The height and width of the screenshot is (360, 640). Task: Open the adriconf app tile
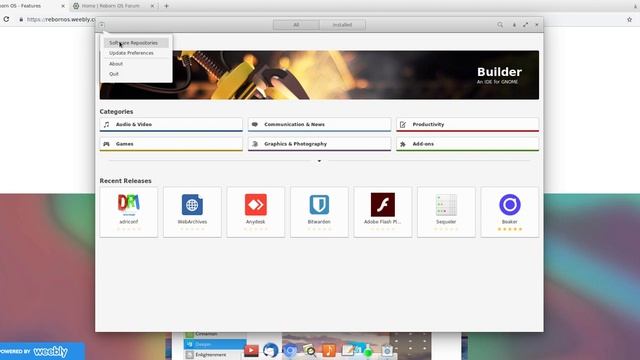129,212
